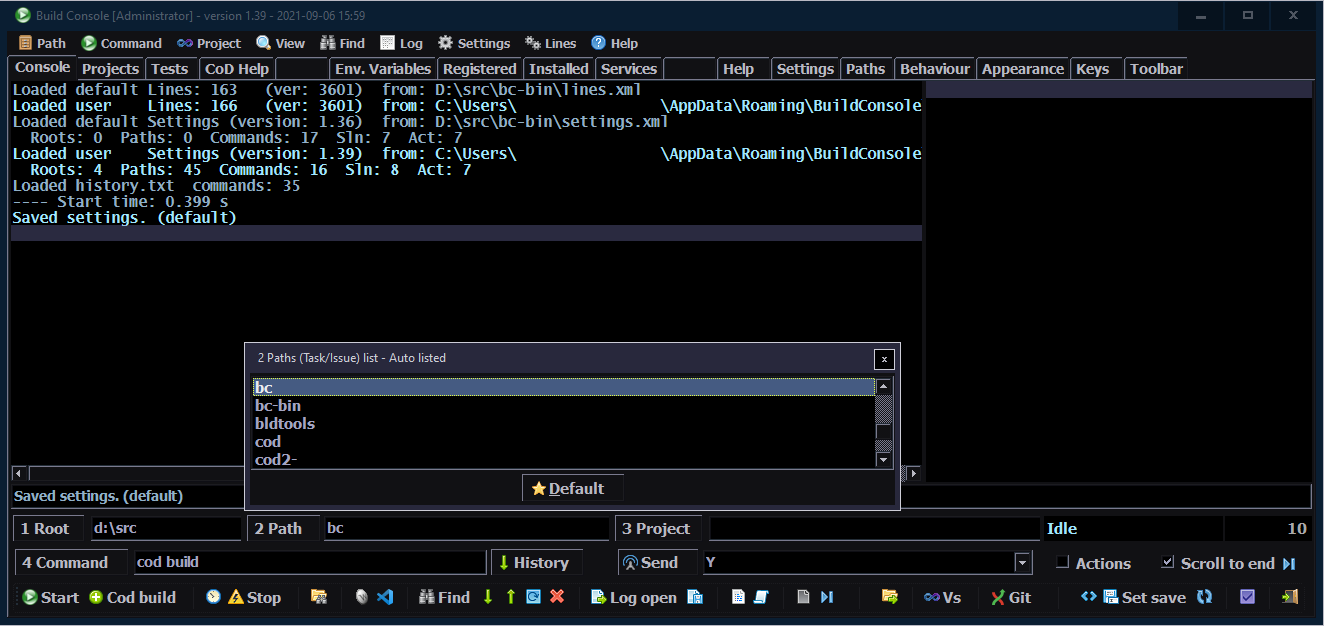Click the blue save icon after Log open
This screenshot has width=1324, height=626.
(695, 597)
